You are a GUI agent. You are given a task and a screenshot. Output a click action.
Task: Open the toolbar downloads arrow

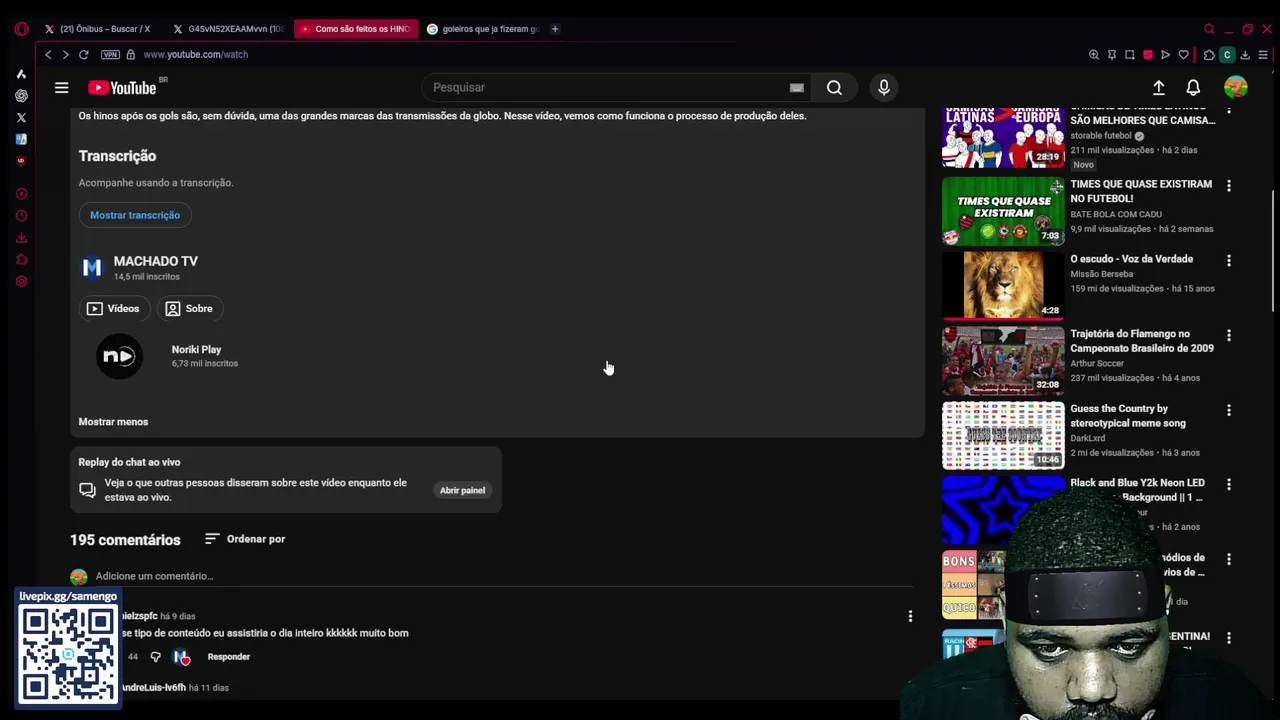pos(1245,55)
